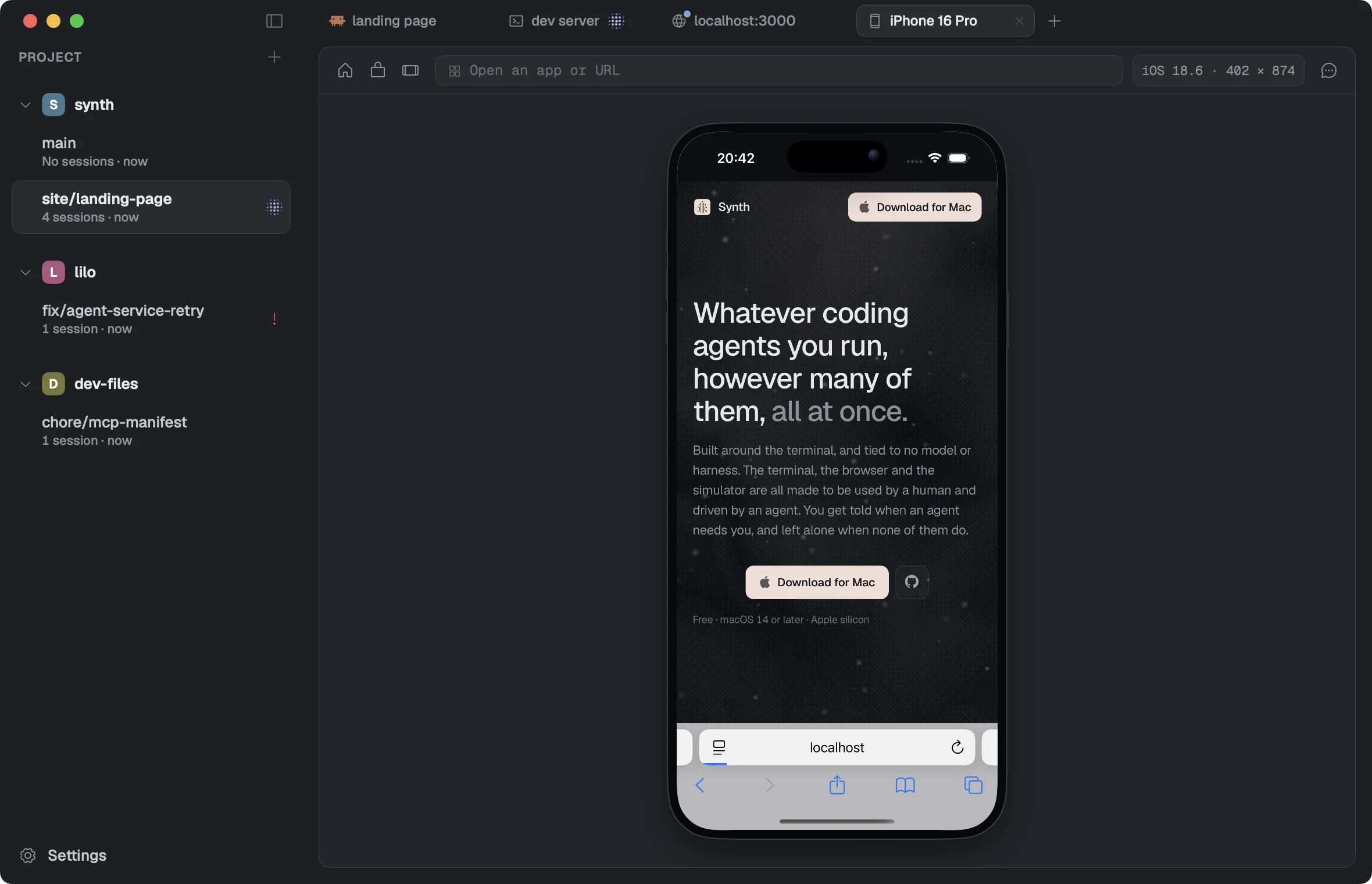Tap Safari back arrow

[700, 786]
